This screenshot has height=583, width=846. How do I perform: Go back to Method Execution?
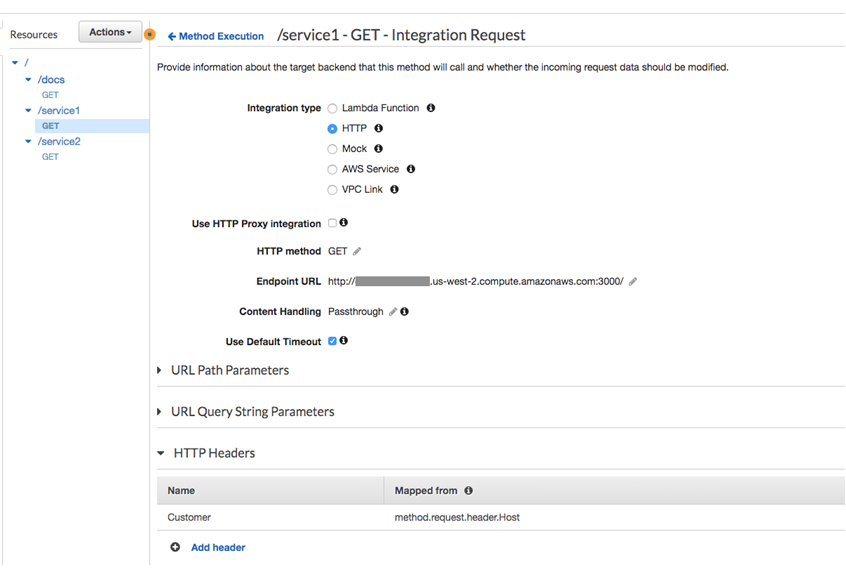[x=215, y=36]
